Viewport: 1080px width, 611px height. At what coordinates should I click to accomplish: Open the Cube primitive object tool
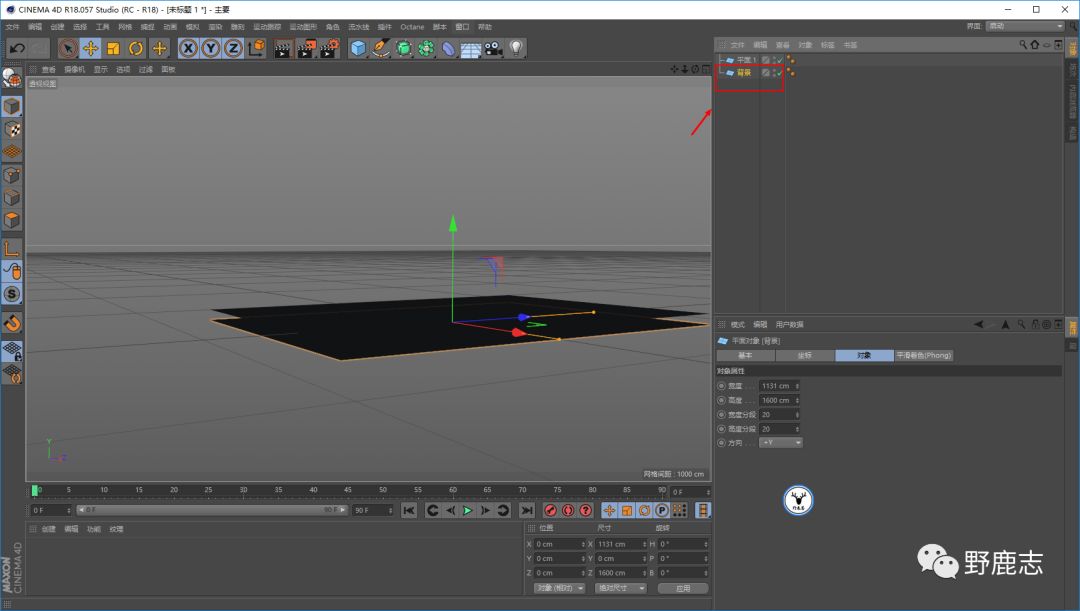tap(358, 48)
